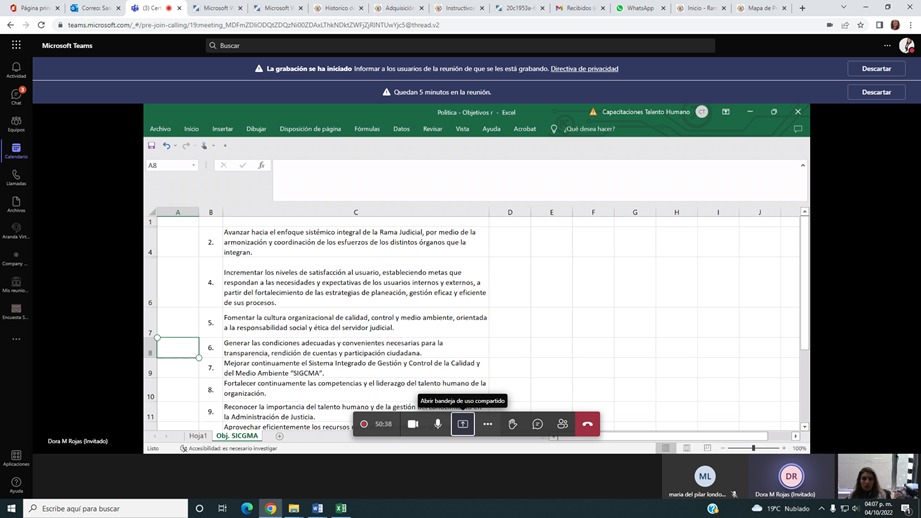921x518 pixels.
Task: Open Aplicaciones in Teams sidebar
Action: 16,458
